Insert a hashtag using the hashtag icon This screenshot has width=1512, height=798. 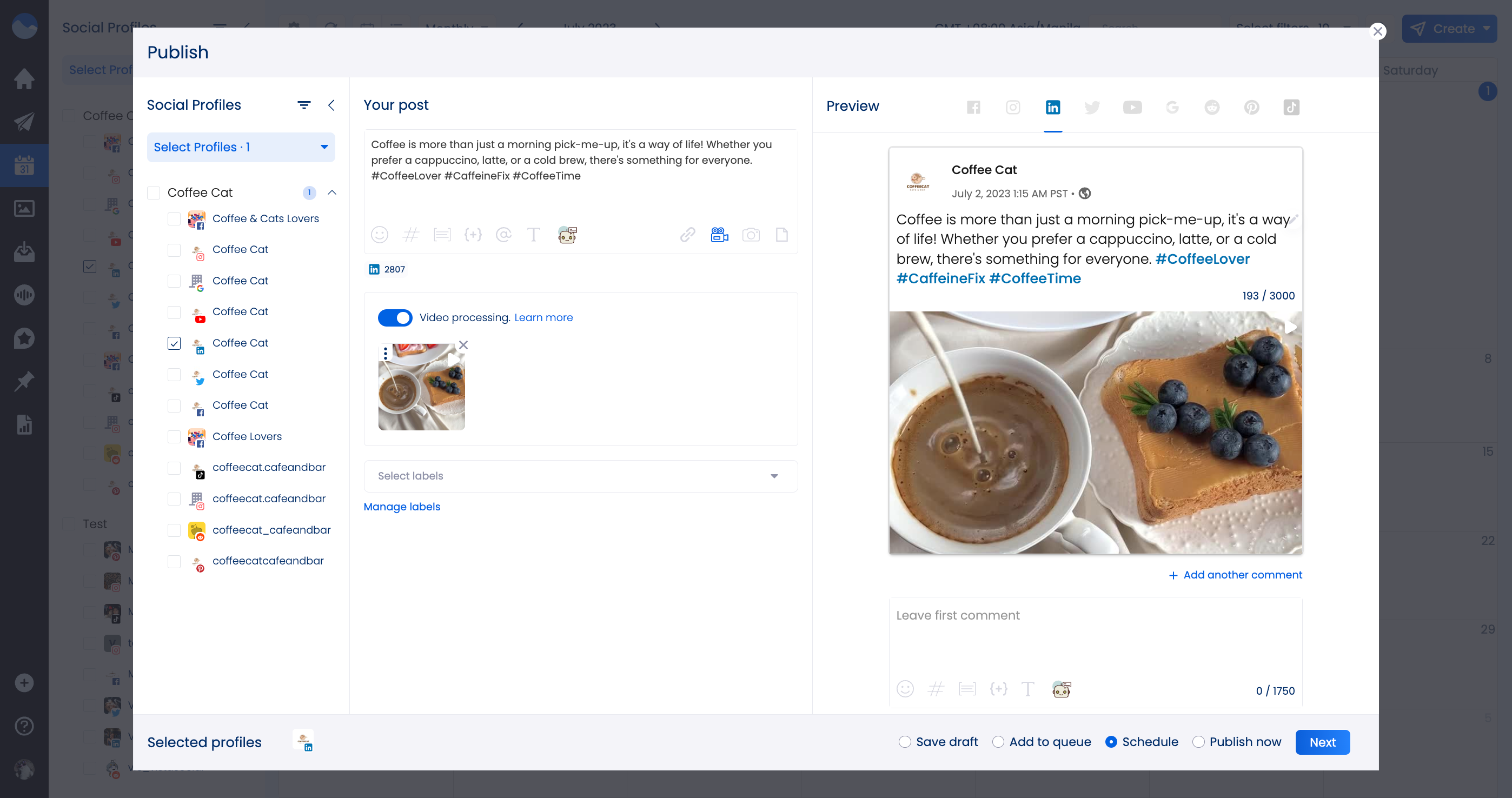[x=411, y=235]
